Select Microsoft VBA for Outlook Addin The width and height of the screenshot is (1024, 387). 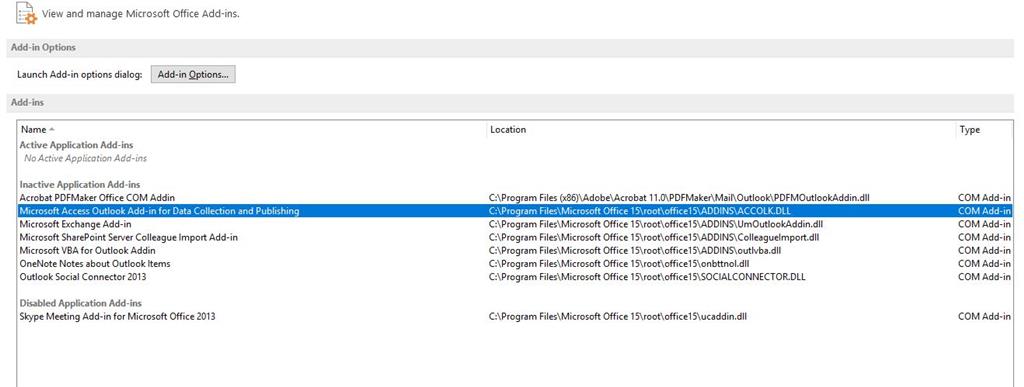[x=515, y=250]
